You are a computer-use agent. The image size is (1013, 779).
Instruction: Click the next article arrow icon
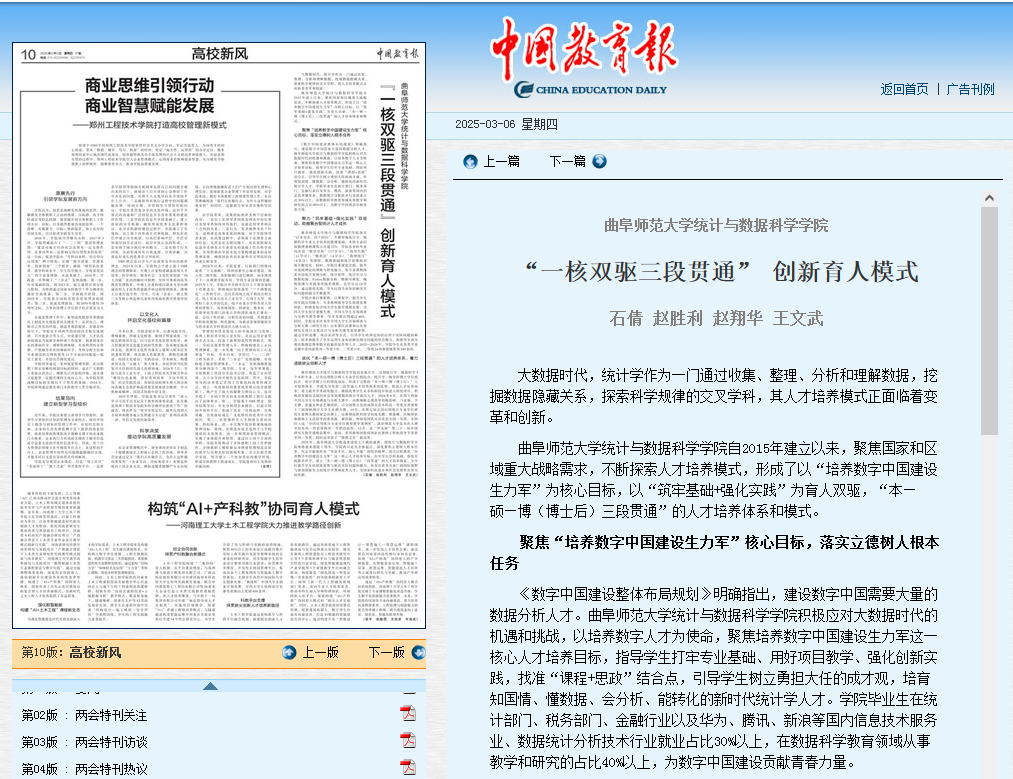tap(599, 161)
